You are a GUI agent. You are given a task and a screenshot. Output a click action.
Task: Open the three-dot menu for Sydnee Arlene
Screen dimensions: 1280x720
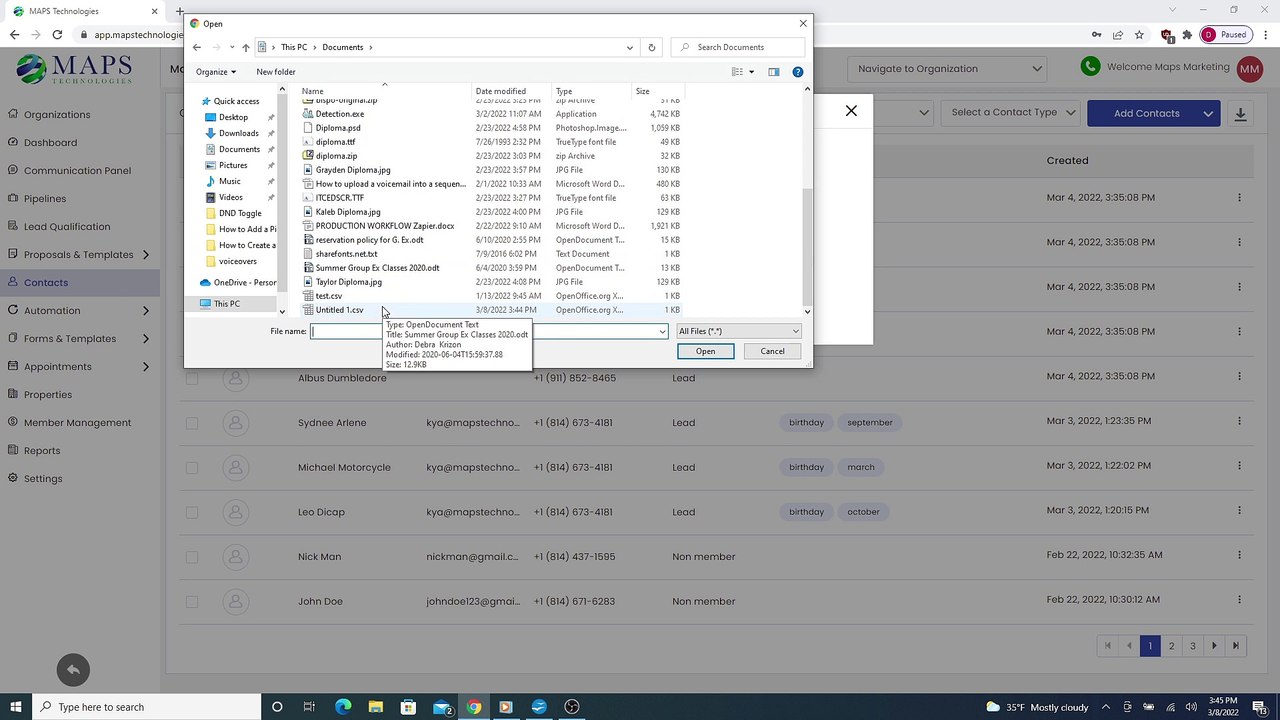1239,422
